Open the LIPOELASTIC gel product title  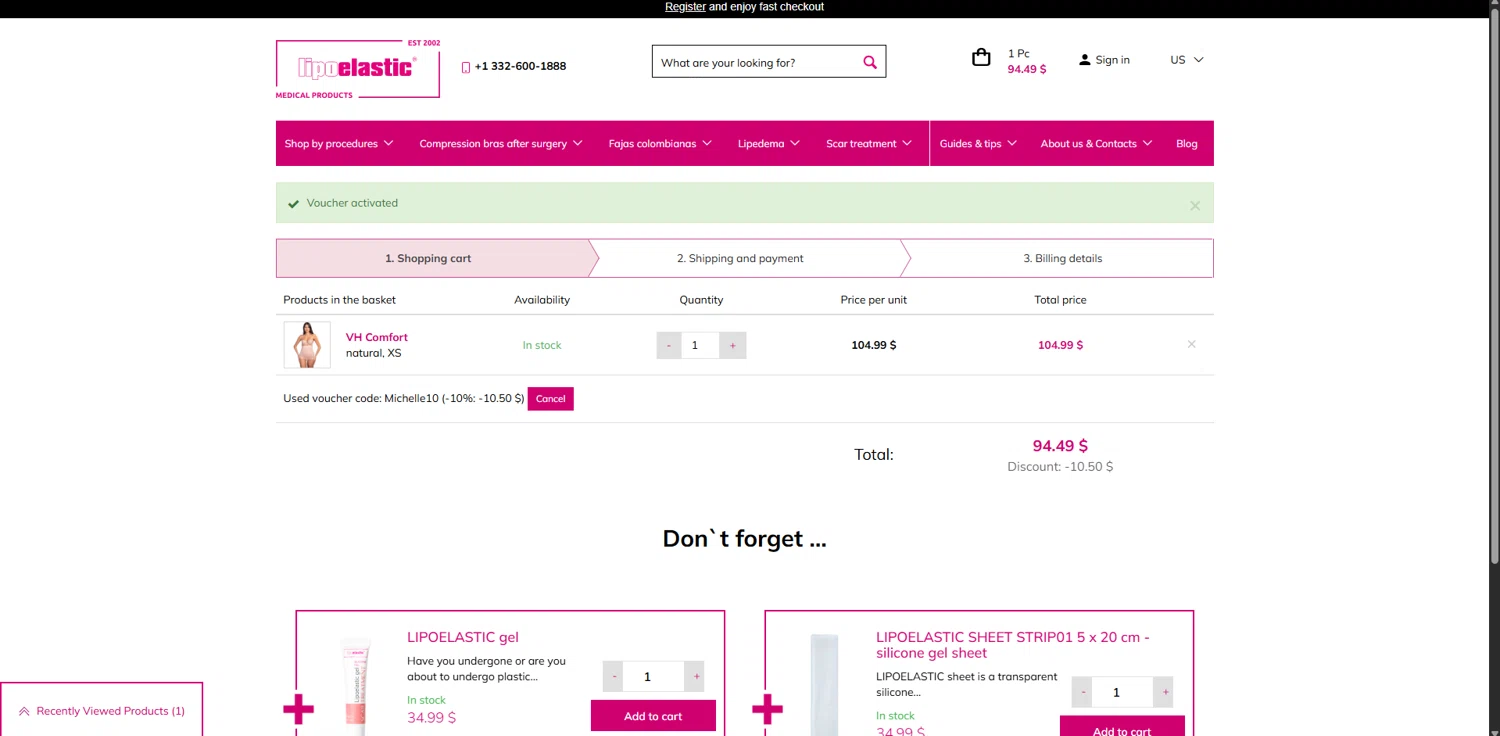pos(462,637)
